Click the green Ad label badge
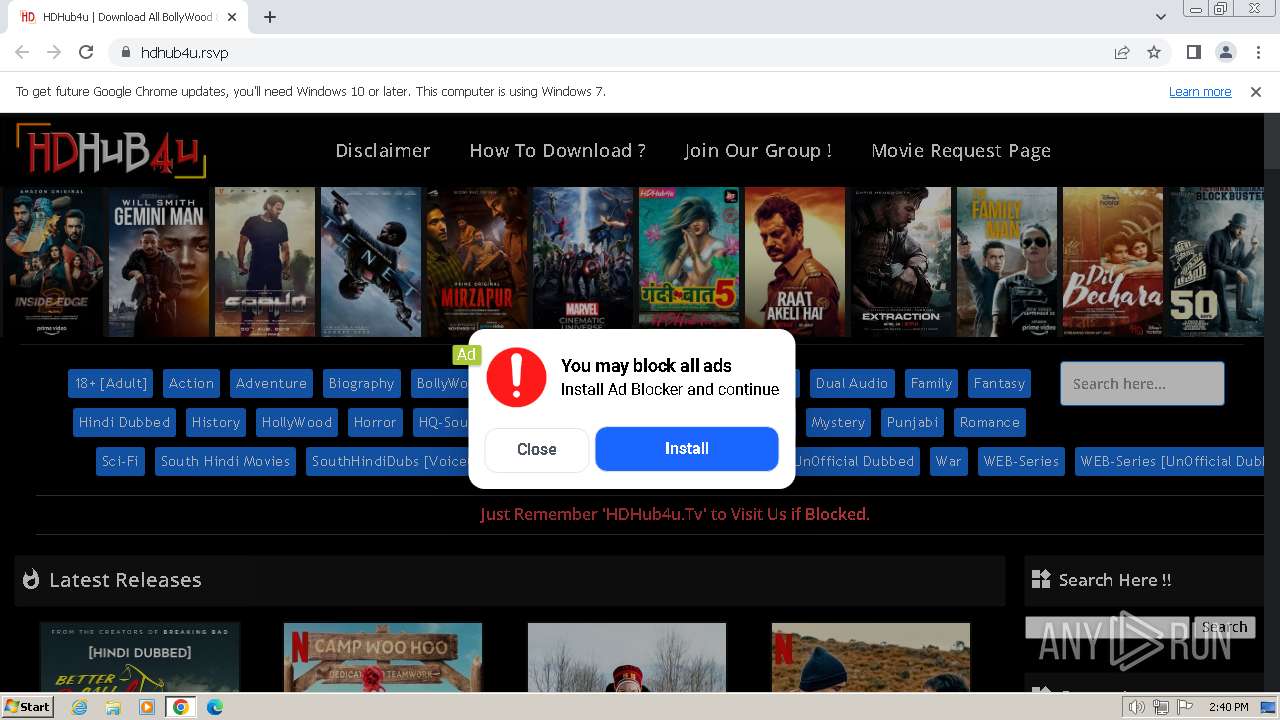 coord(466,354)
